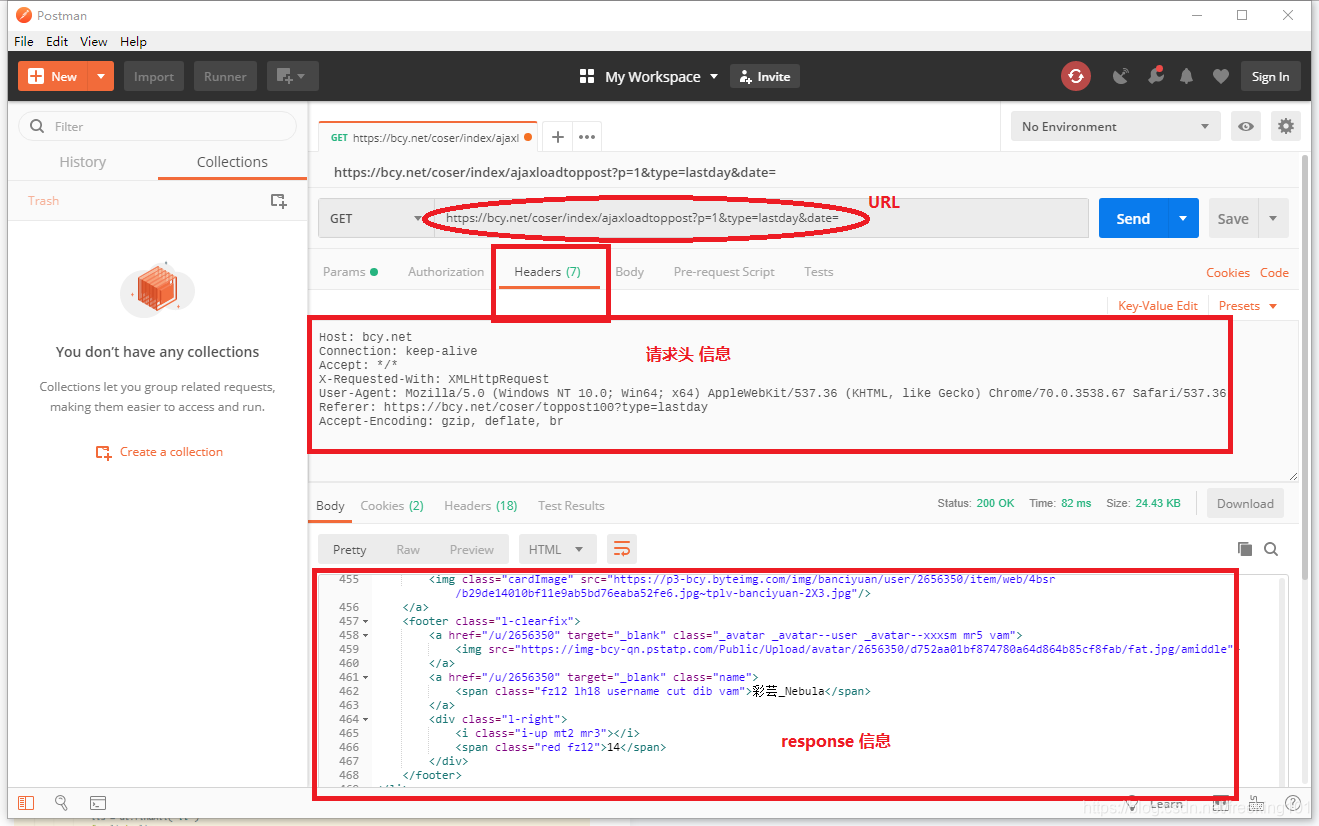Open settings via the wrench icon
This screenshot has width=1319, height=826.
(1155, 76)
